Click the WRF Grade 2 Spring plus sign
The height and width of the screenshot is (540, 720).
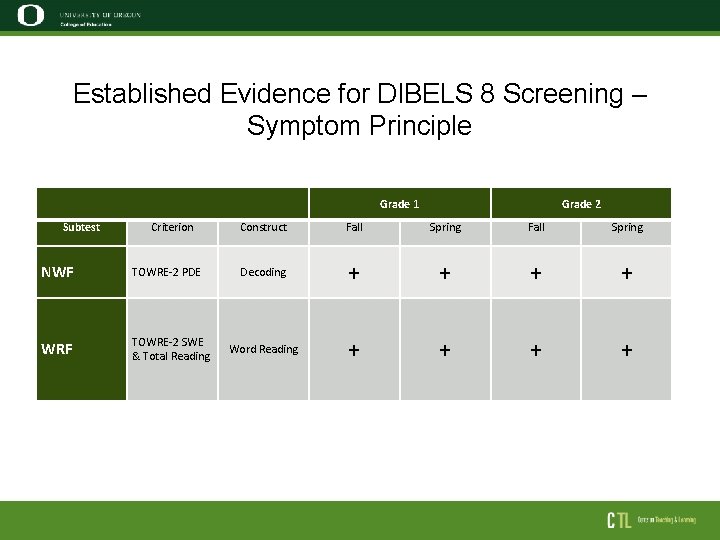(x=627, y=350)
